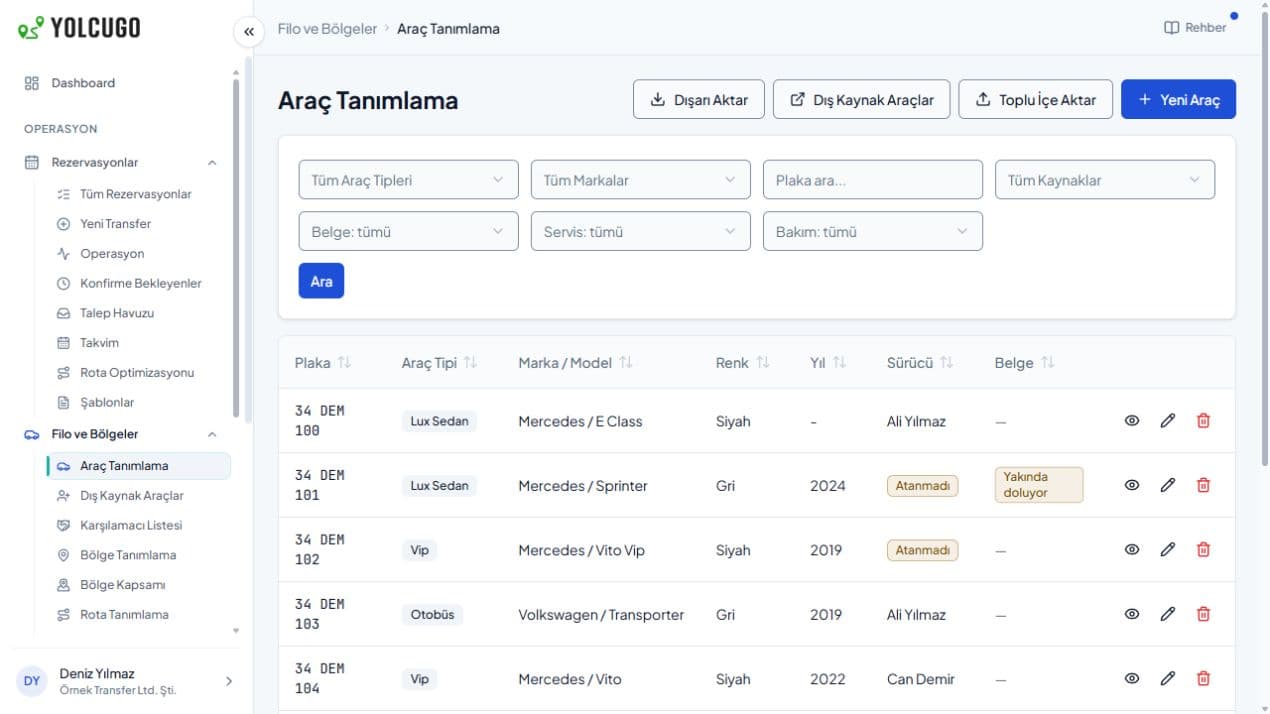Screen dimensions: 1270x714
Task: Sort table by Renk column
Action: [743, 363]
